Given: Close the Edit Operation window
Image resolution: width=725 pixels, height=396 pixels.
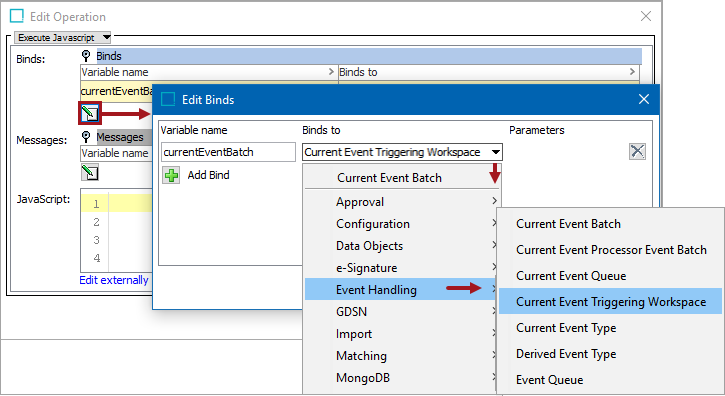Looking at the screenshot, I should coord(646,16).
